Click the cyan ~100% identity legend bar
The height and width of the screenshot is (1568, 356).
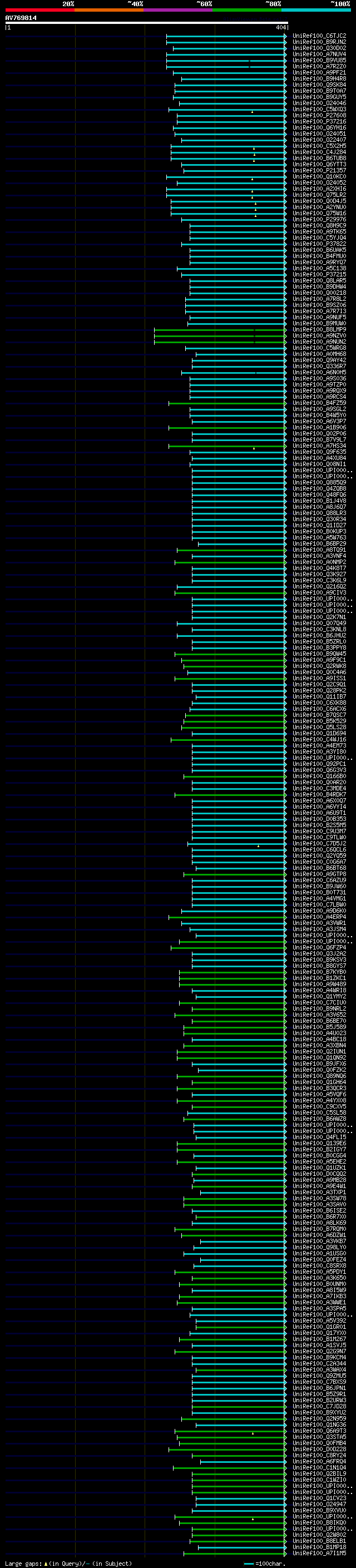pyautogui.click(x=316, y=10)
